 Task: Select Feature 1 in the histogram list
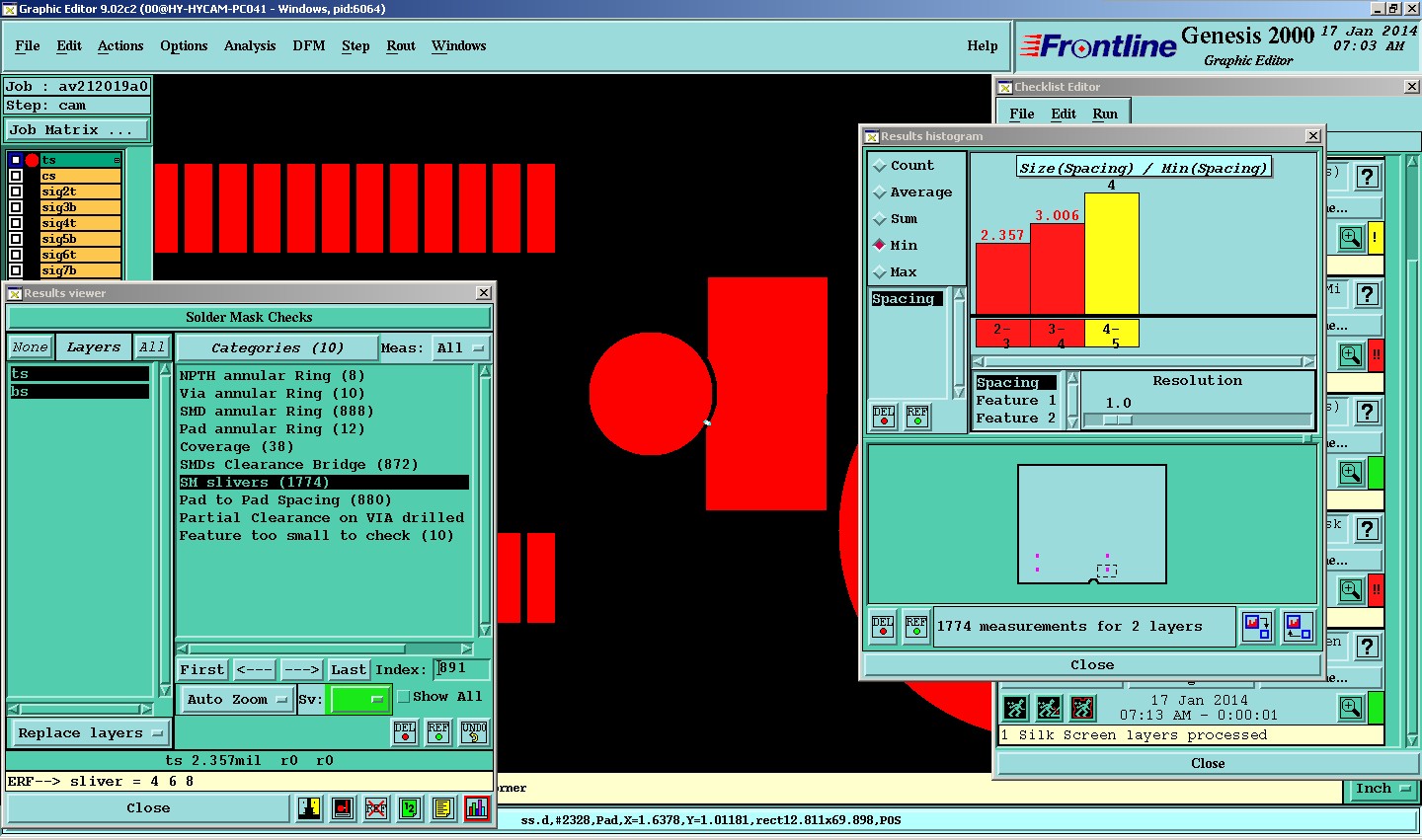pyautogui.click(x=1016, y=400)
